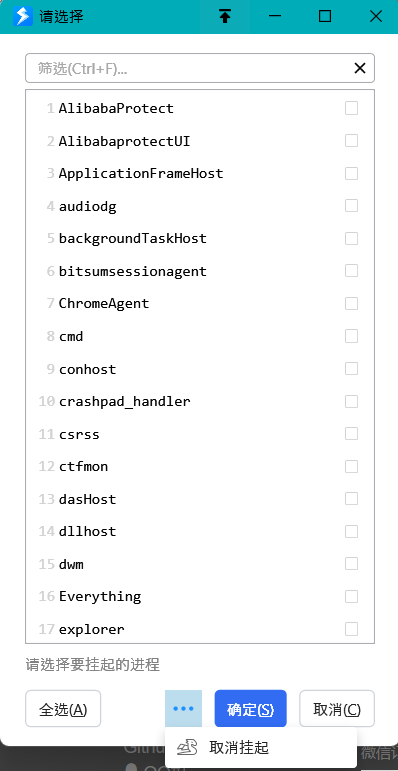
Task: Tick the Everything checkbox
Action: coord(351,596)
